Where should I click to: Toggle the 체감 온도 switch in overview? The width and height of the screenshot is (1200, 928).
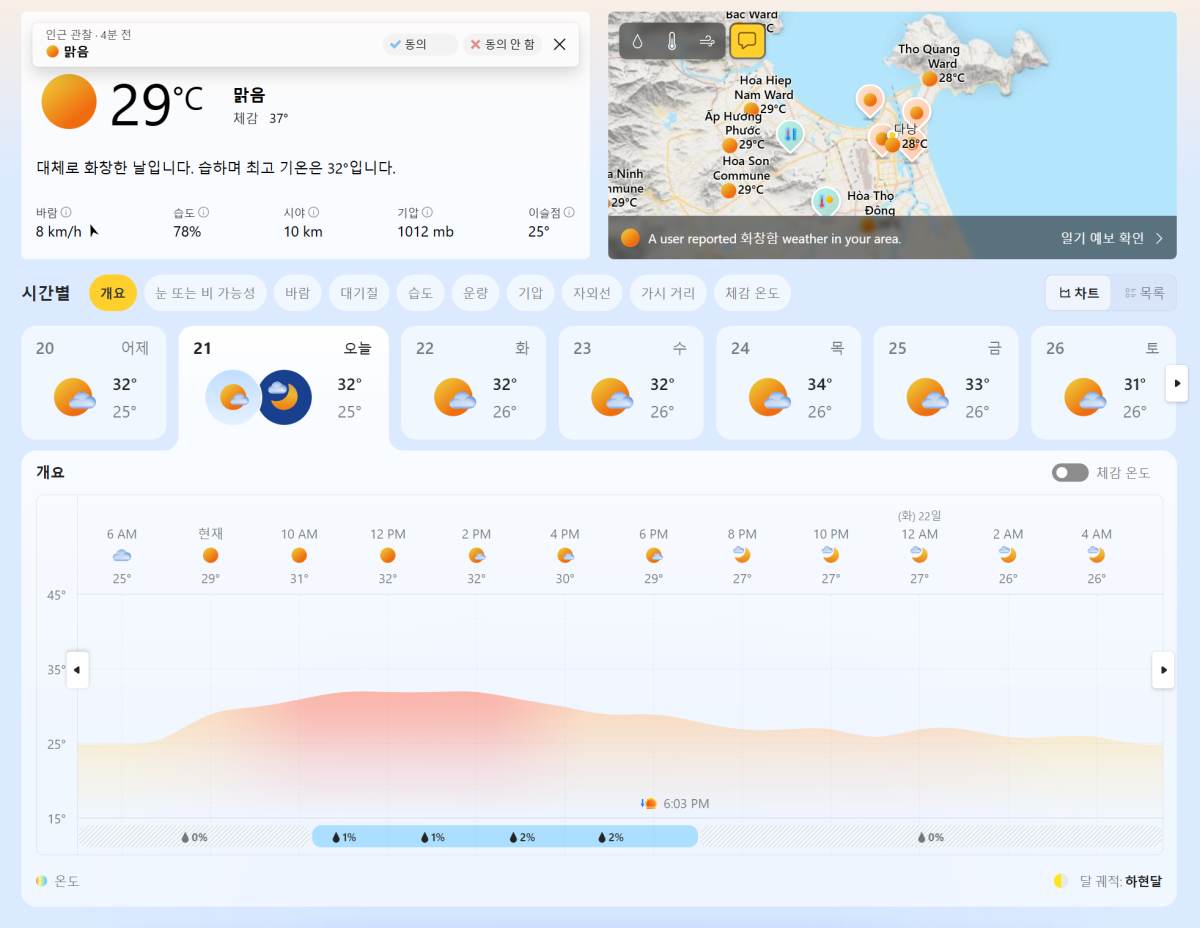[1070, 472]
